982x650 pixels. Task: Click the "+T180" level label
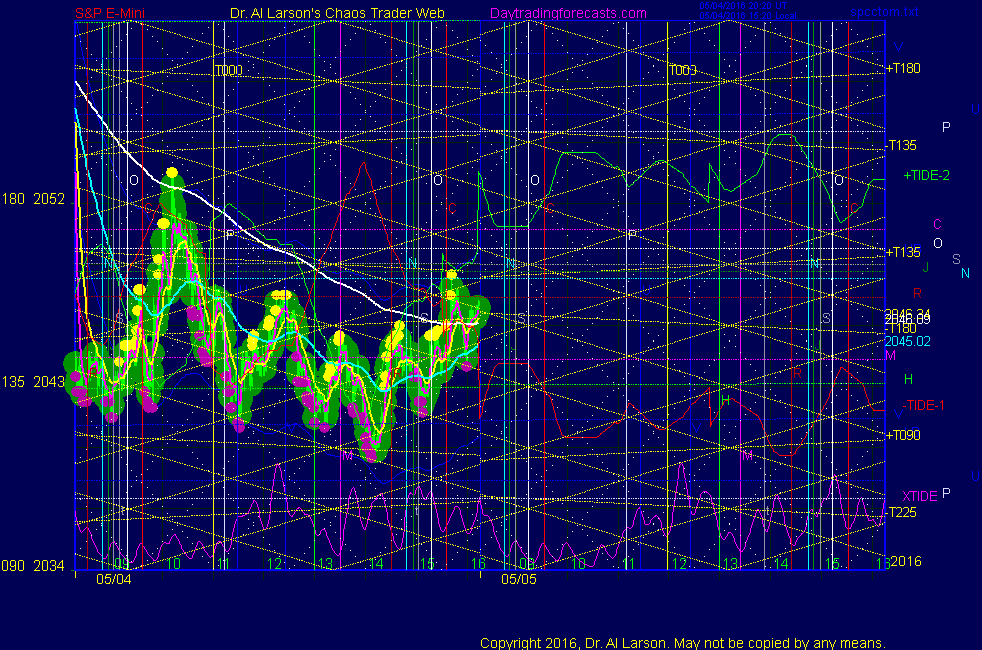click(x=903, y=68)
